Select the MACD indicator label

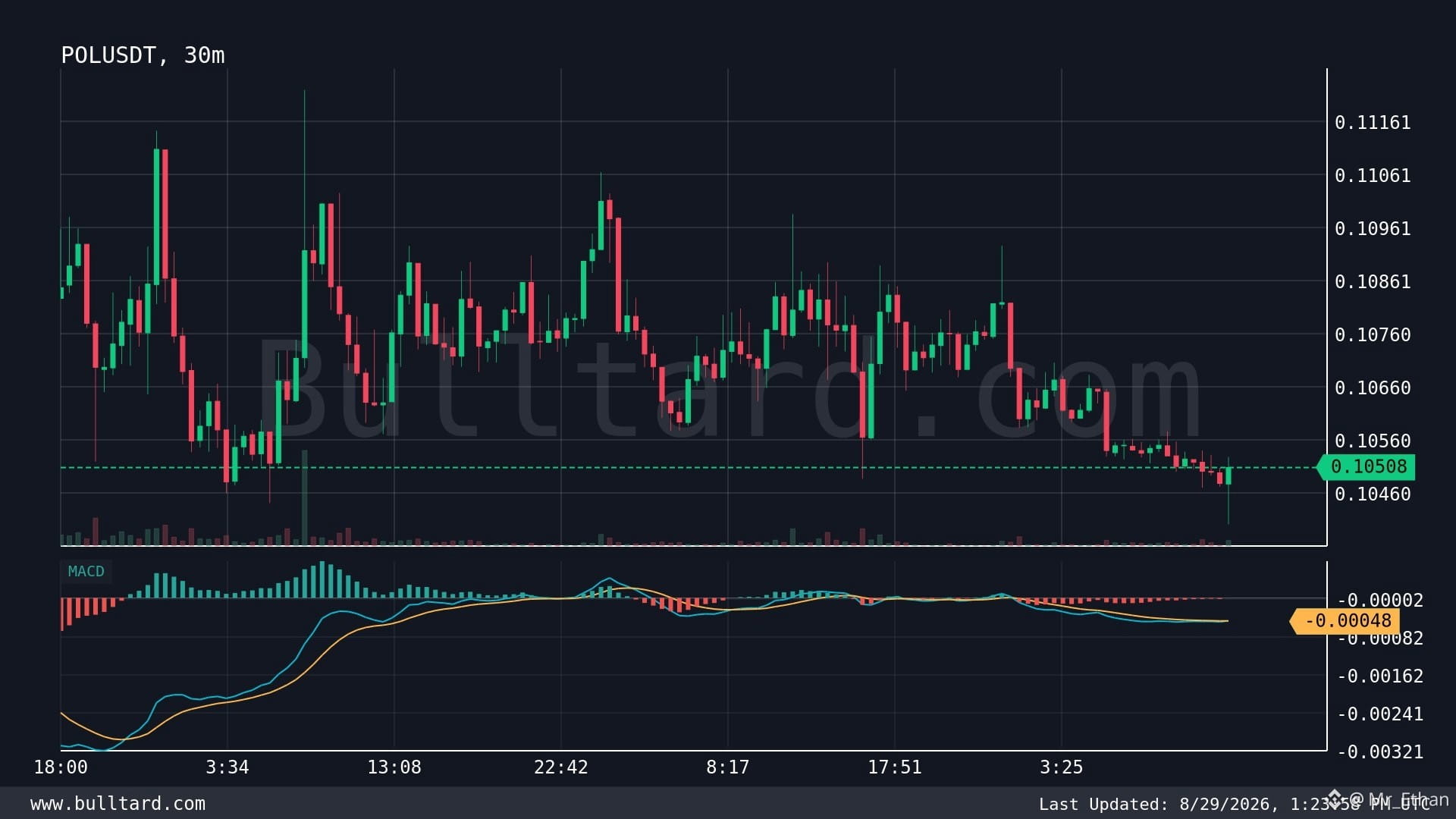[x=86, y=571]
